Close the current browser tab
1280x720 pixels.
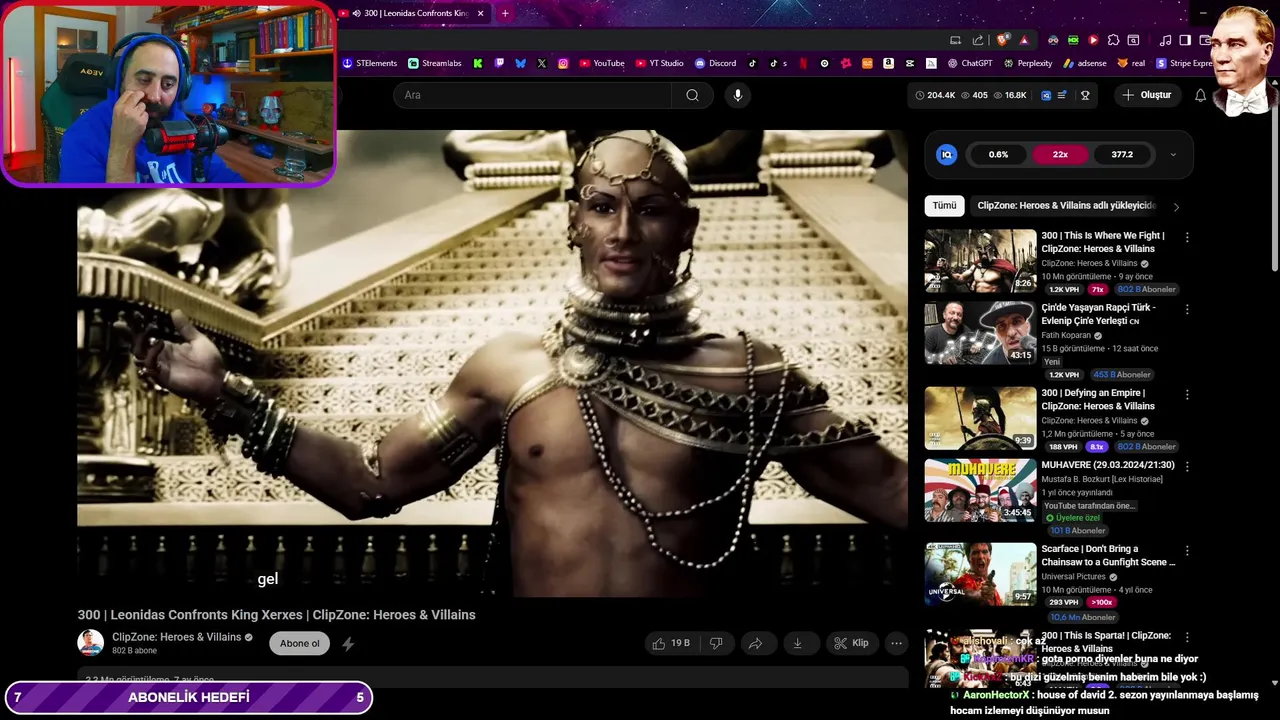coord(480,13)
